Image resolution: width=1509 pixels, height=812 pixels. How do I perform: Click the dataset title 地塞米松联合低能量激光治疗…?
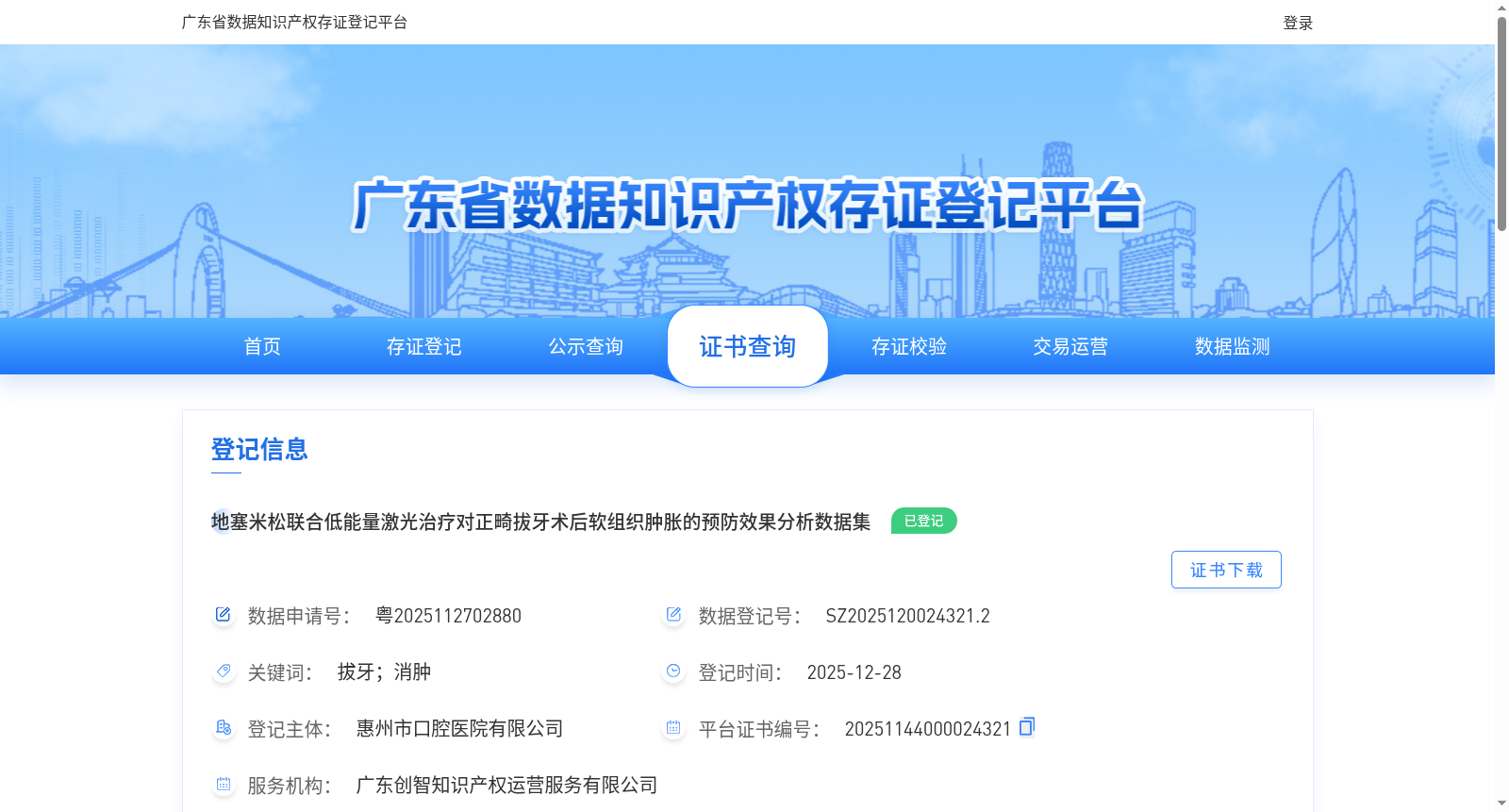[x=540, y=522]
